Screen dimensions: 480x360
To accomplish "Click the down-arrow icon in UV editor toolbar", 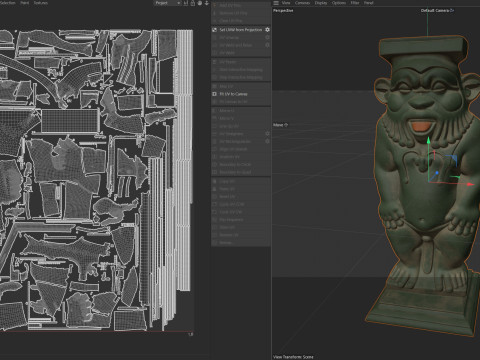I will coord(207,3).
